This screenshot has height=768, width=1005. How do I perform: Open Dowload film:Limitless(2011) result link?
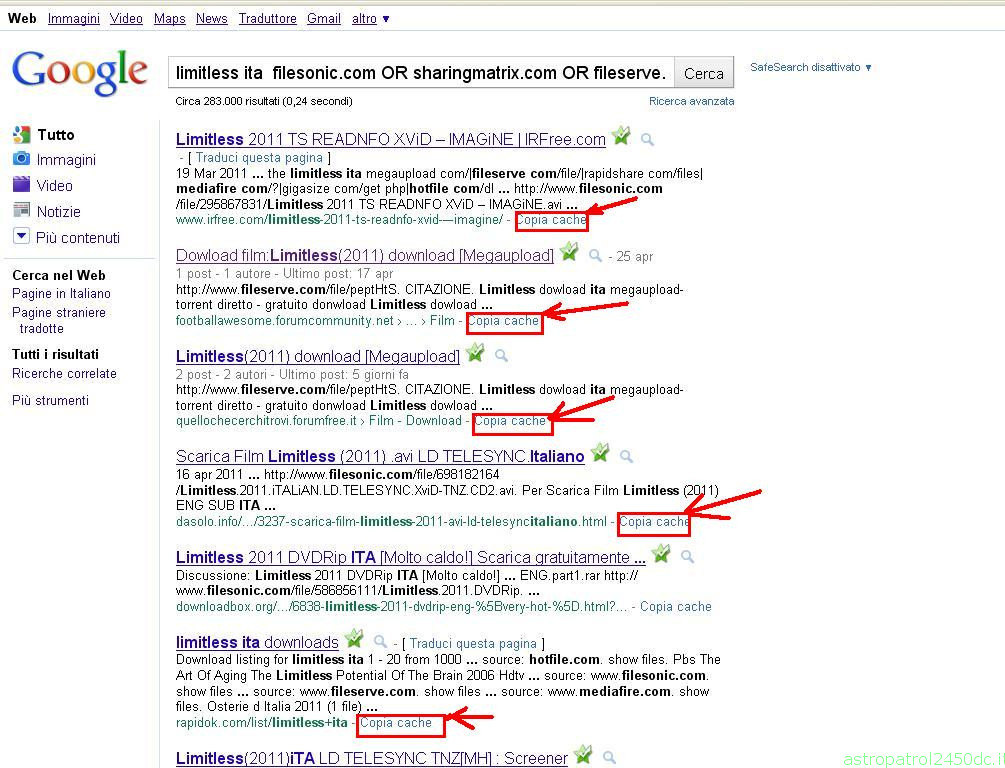click(365, 255)
